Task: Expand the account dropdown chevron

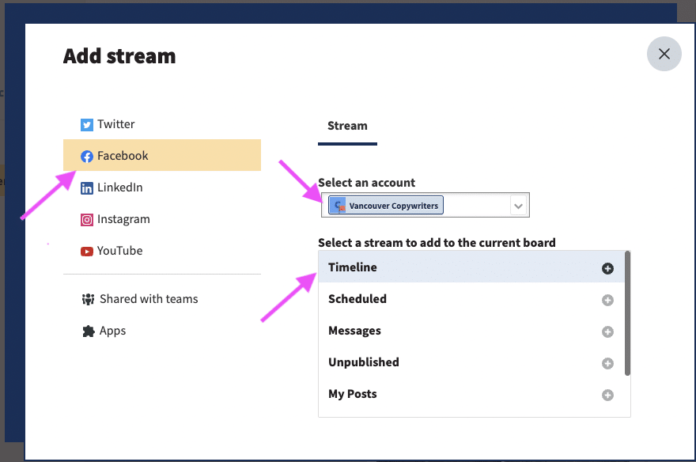Action: point(518,205)
